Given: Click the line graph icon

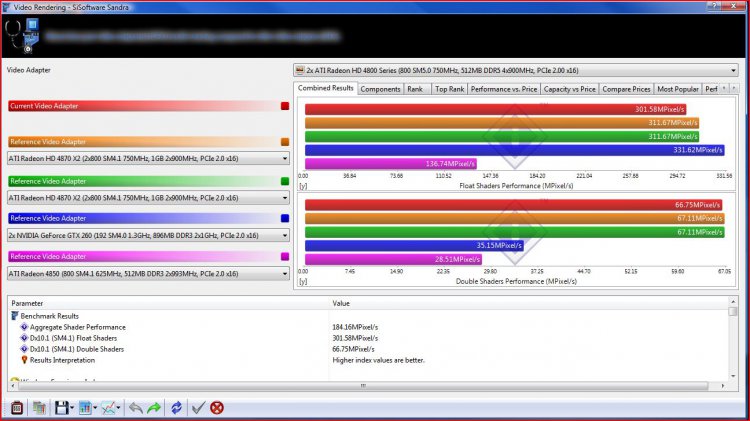Looking at the screenshot, I should click(109, 408).
